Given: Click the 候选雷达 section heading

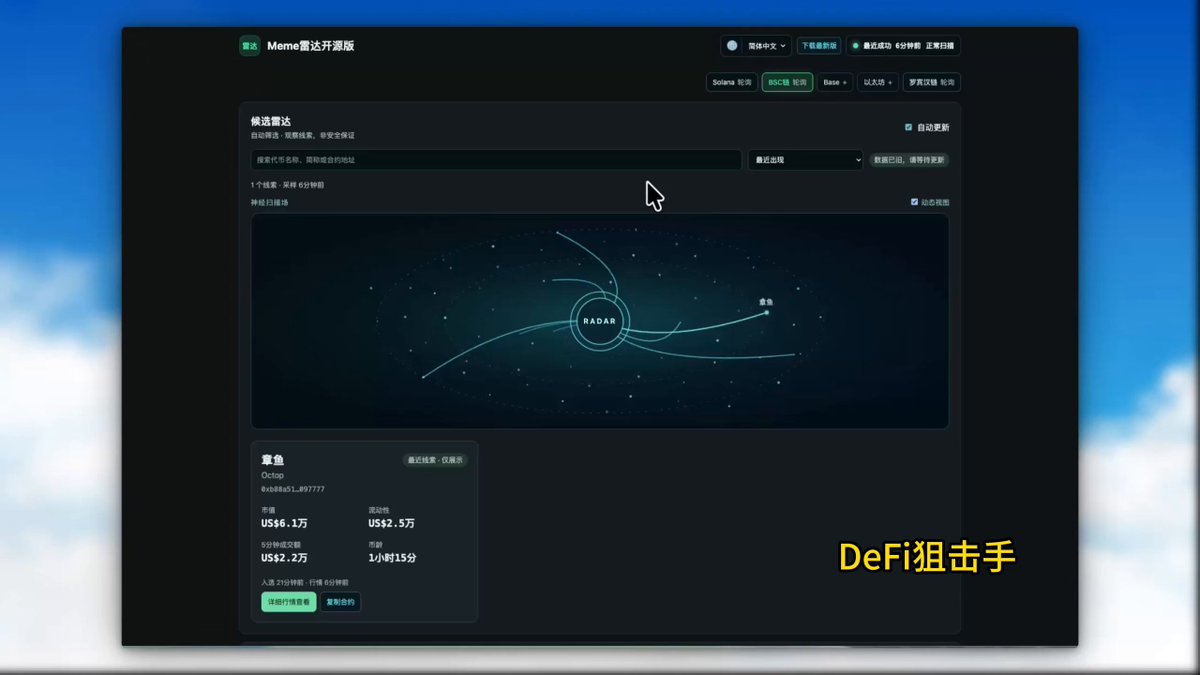Looking at the screenshot, I should click(271, 121).
